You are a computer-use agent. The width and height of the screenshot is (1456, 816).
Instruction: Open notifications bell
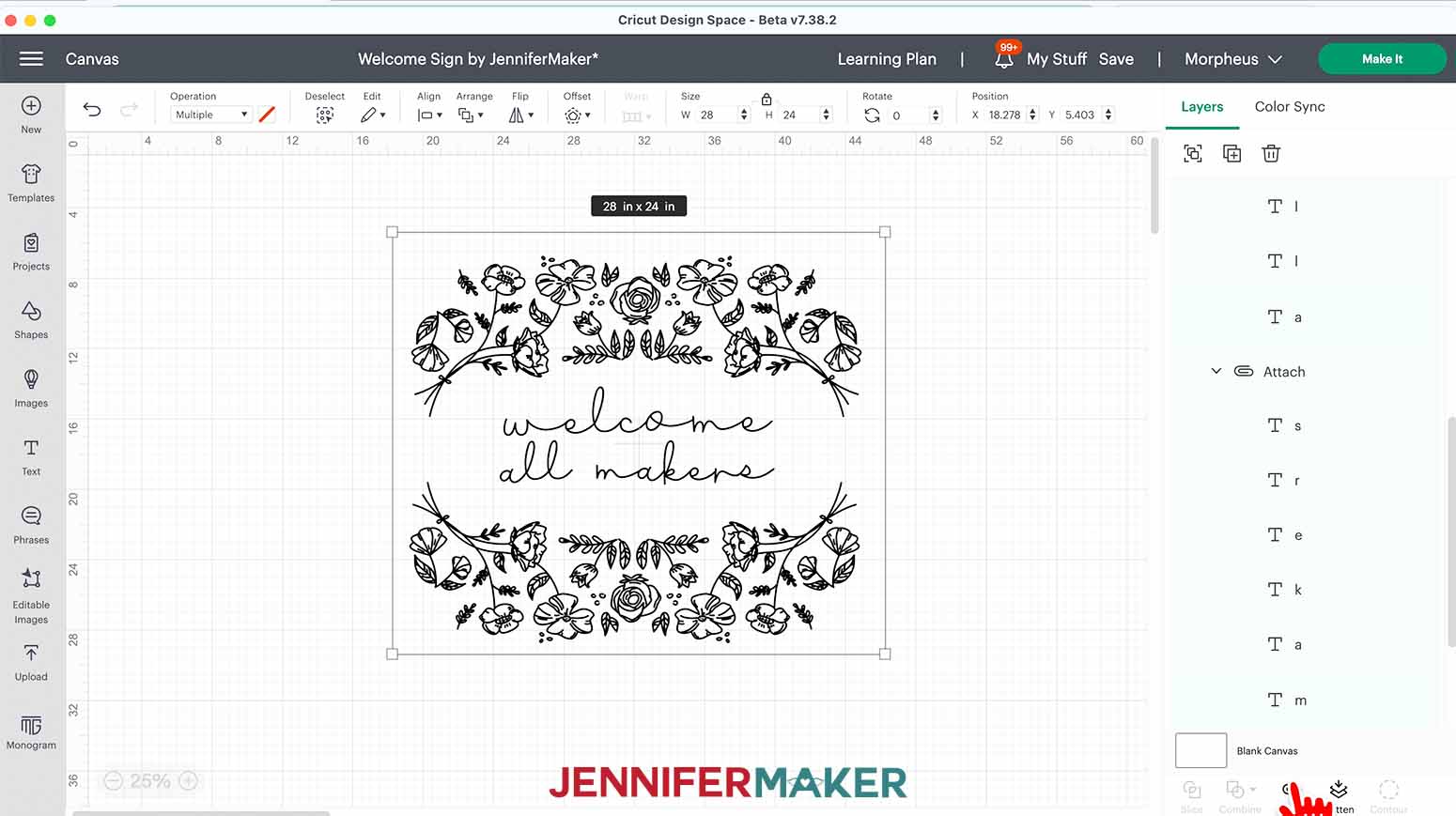click(1004, 58)
